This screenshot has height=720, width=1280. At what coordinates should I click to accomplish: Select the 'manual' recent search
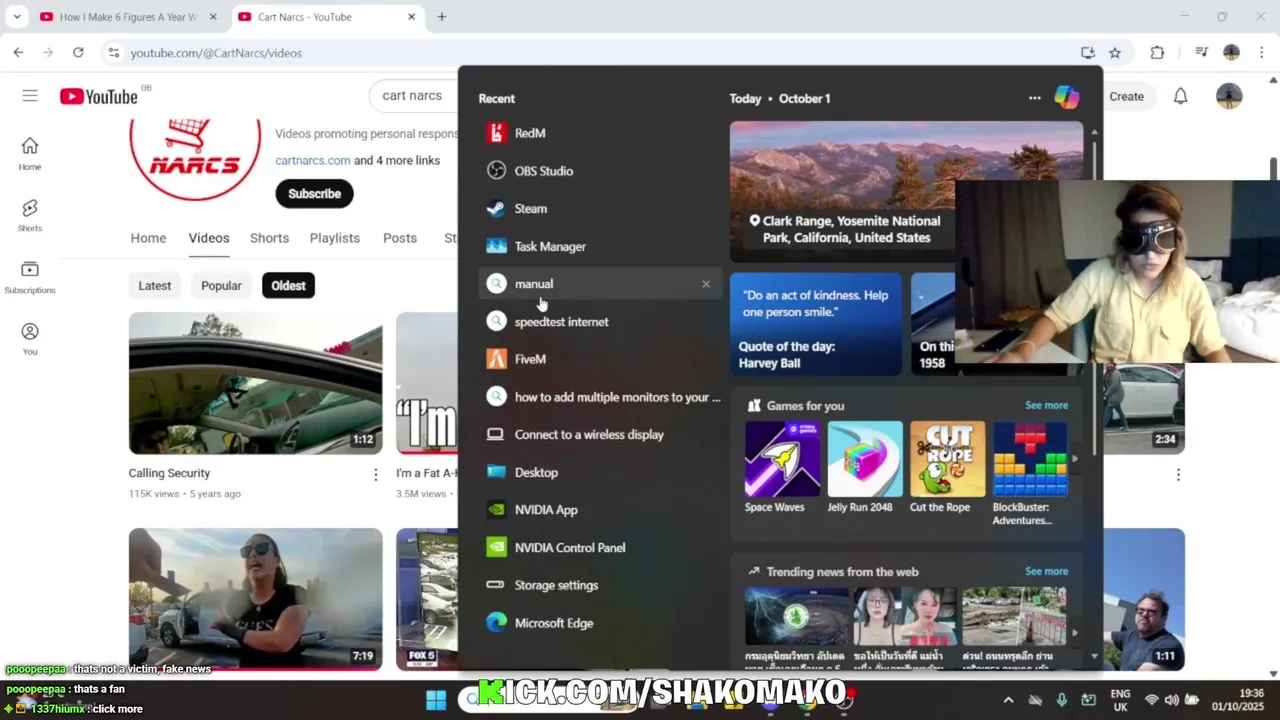point(600,284)
